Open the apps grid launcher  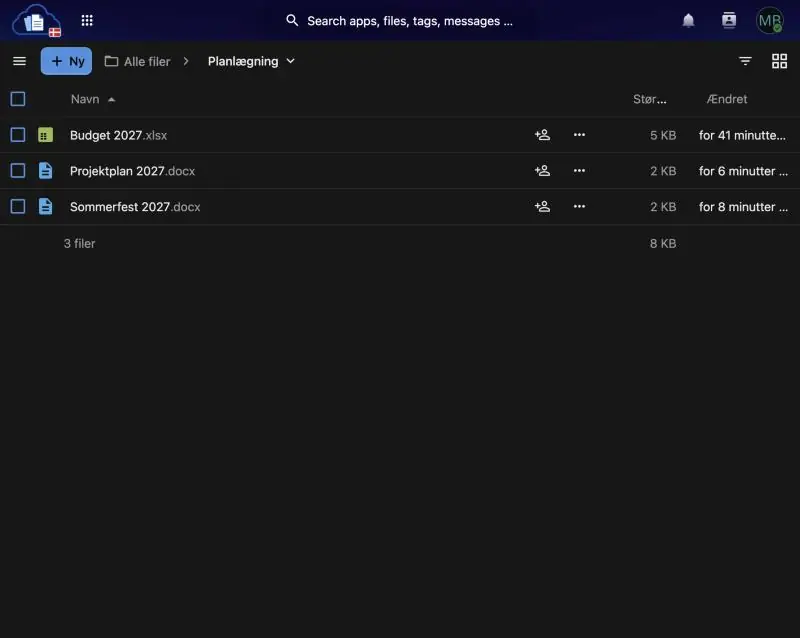(x=87, y=20)
